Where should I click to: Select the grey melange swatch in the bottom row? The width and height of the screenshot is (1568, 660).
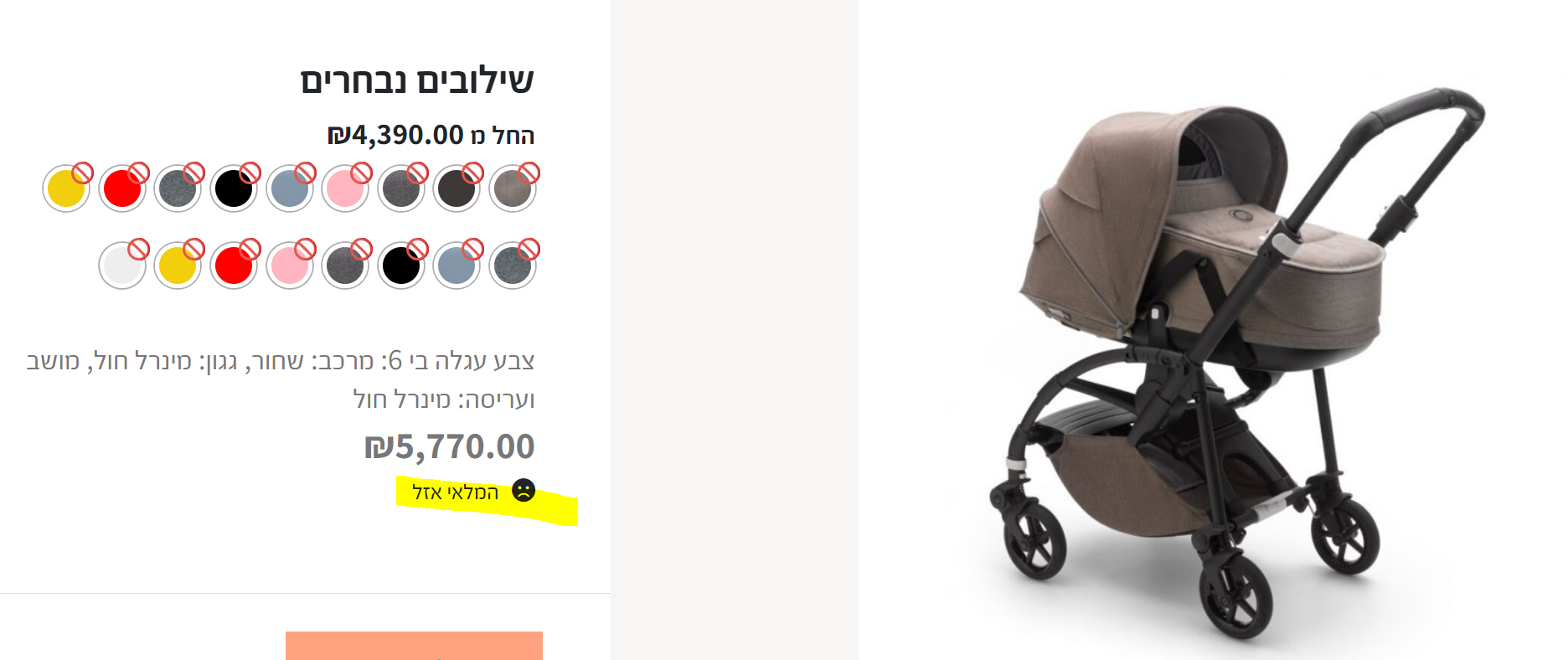(x=513, y=266)
